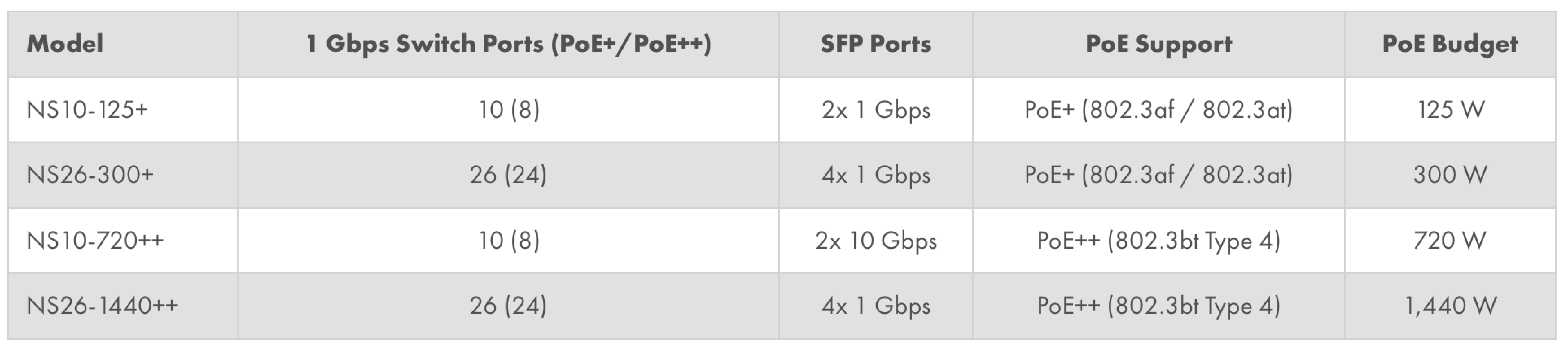Select the 26 (24) ports cell for NS26-1440++

click(508, 305)
